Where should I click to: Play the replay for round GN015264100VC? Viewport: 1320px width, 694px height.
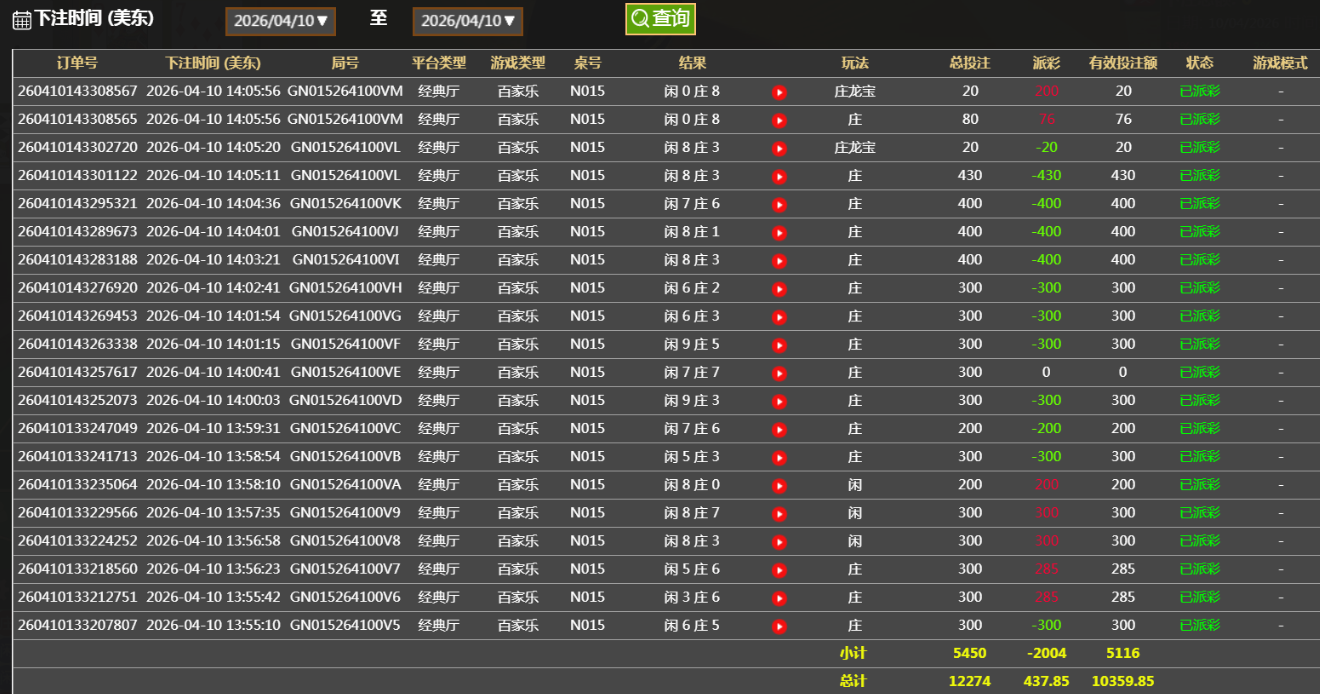pos(779,429)
